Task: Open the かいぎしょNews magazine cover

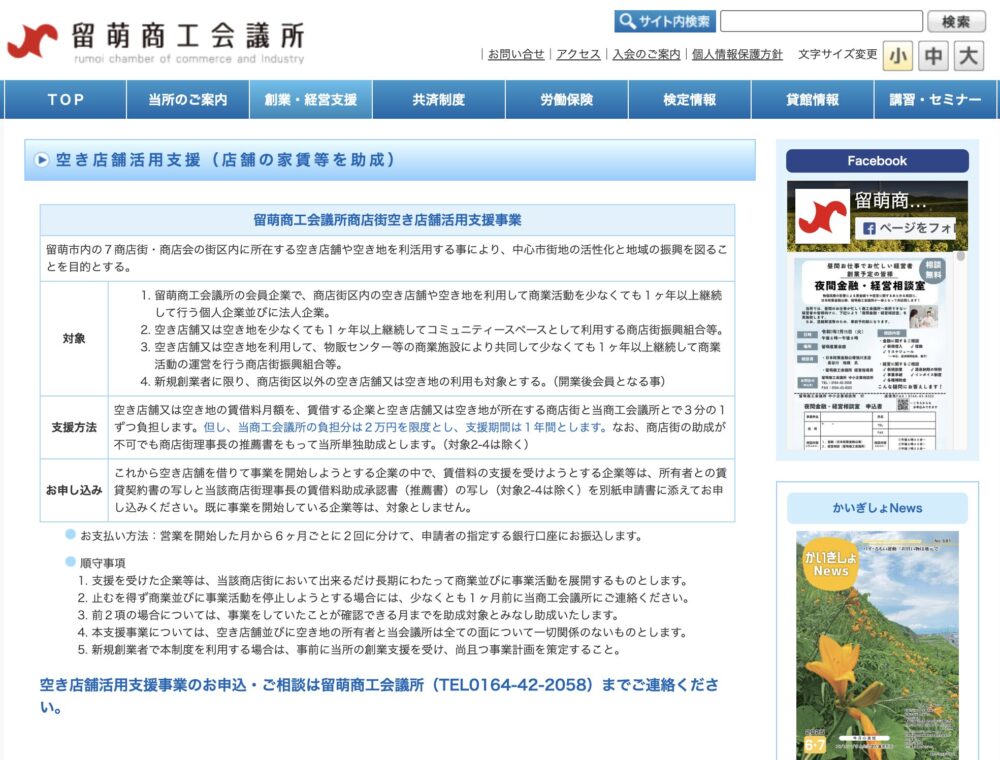Action: tap(877, 645)
